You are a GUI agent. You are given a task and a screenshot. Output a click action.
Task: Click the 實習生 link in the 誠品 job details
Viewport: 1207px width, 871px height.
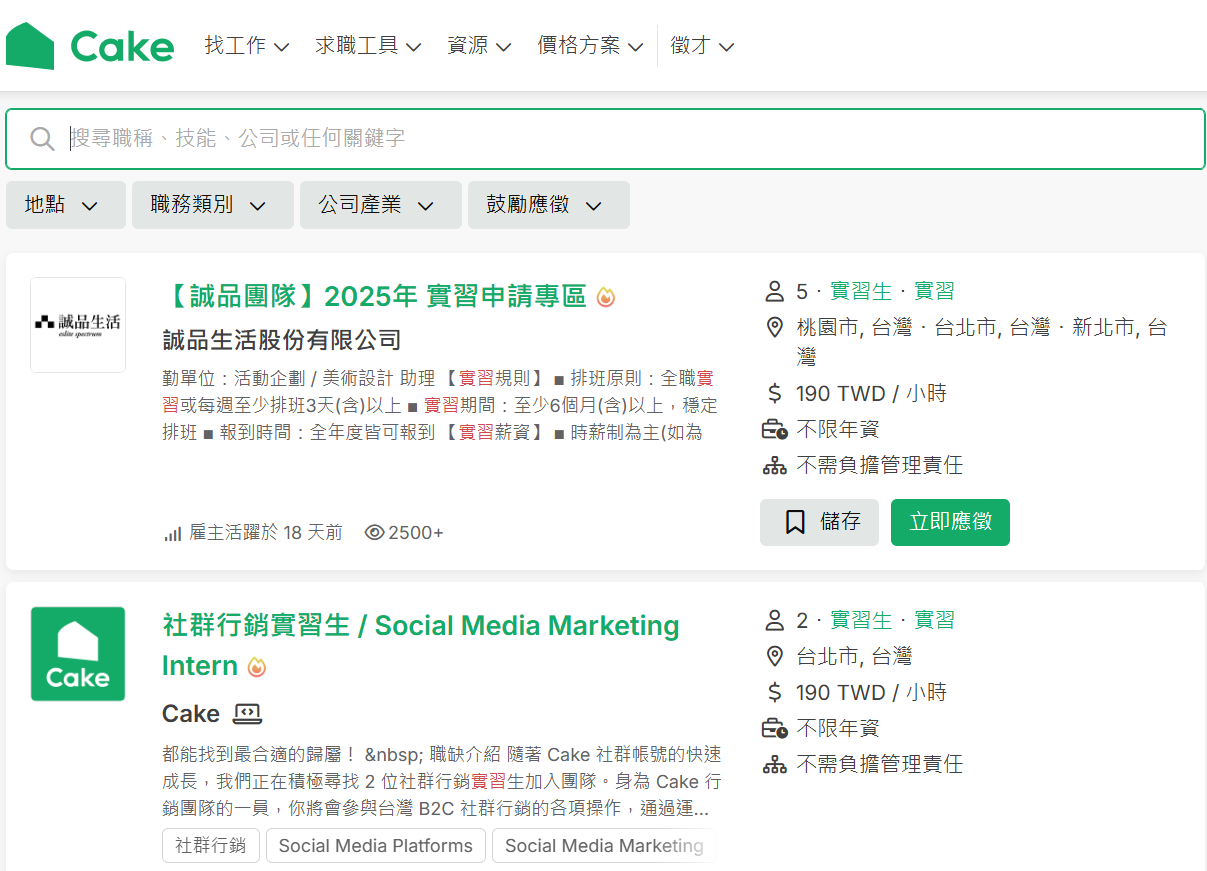pyautogui.click(x=861, y=291)
